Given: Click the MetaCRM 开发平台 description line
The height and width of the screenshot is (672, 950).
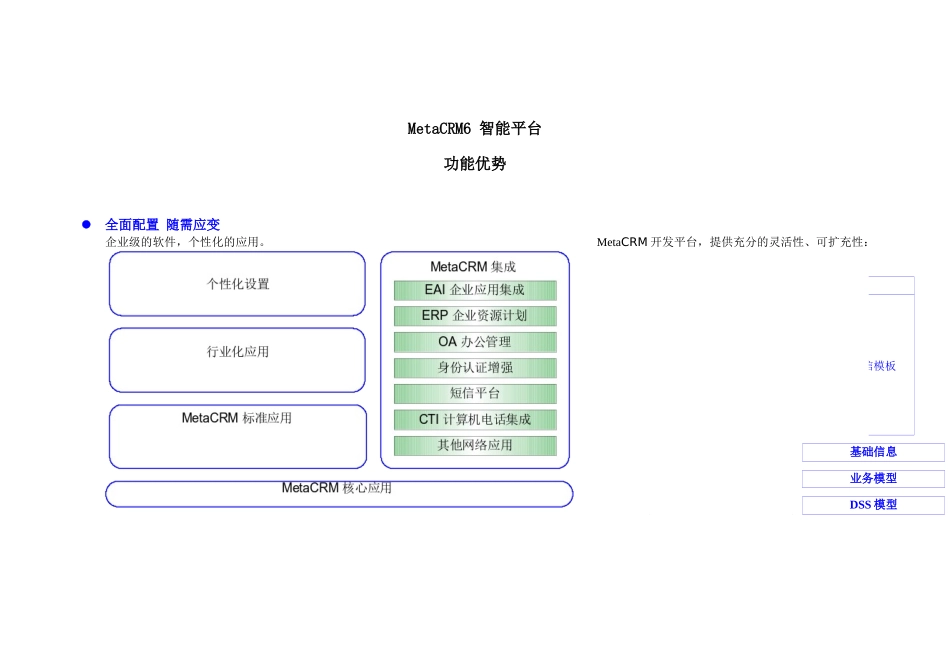Looking at the screenshot, I should (732, 242).
